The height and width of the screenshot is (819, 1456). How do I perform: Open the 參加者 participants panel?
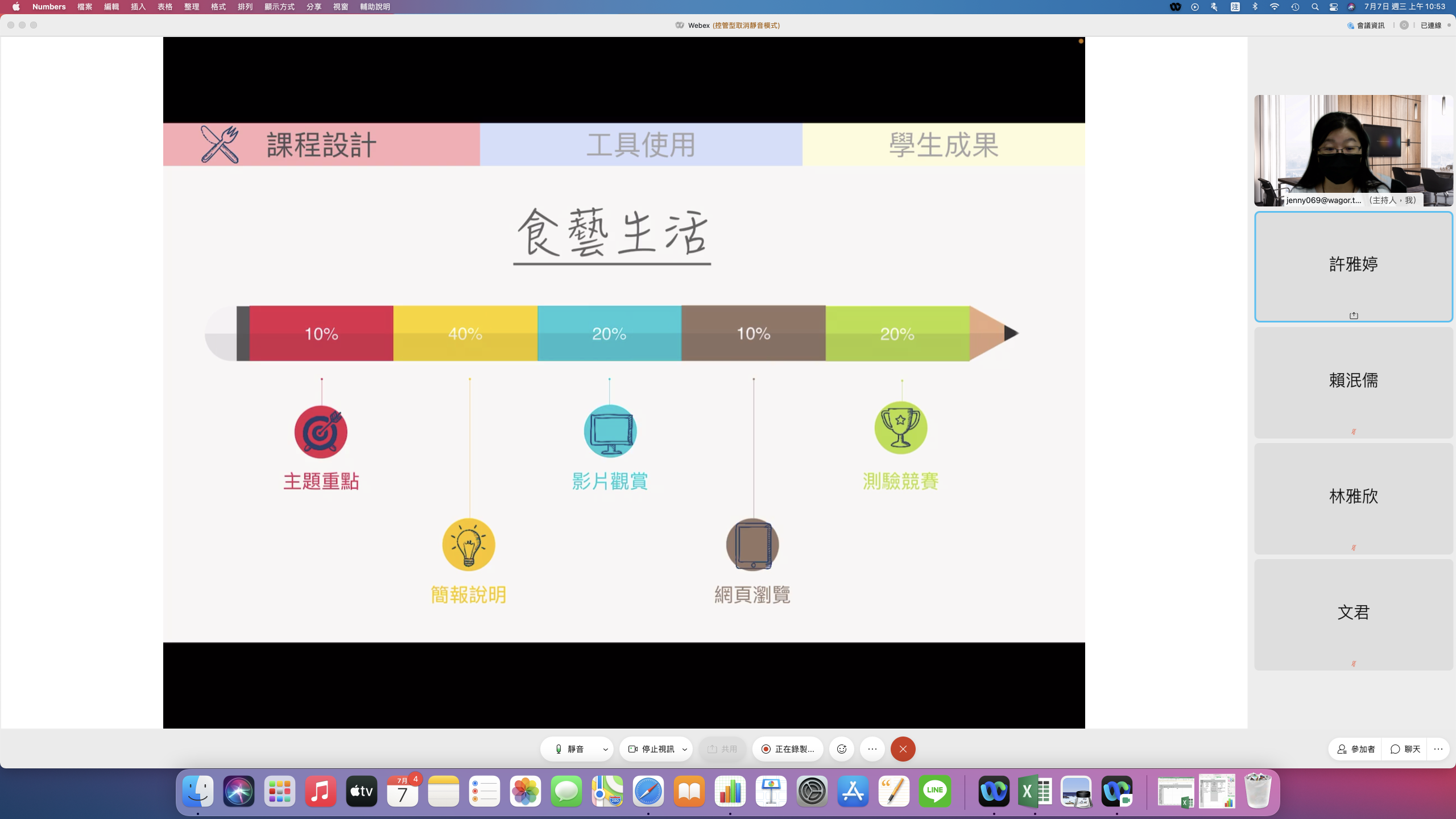pos(1356,749)
